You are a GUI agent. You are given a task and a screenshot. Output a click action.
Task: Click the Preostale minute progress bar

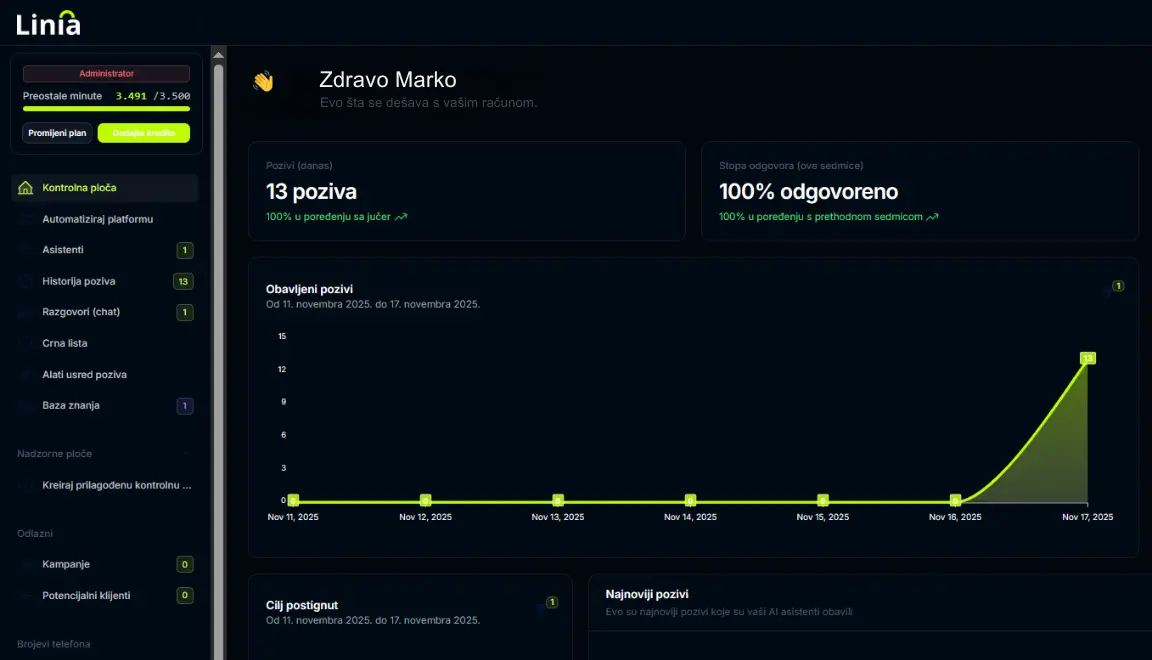click(x=106, y=109)
